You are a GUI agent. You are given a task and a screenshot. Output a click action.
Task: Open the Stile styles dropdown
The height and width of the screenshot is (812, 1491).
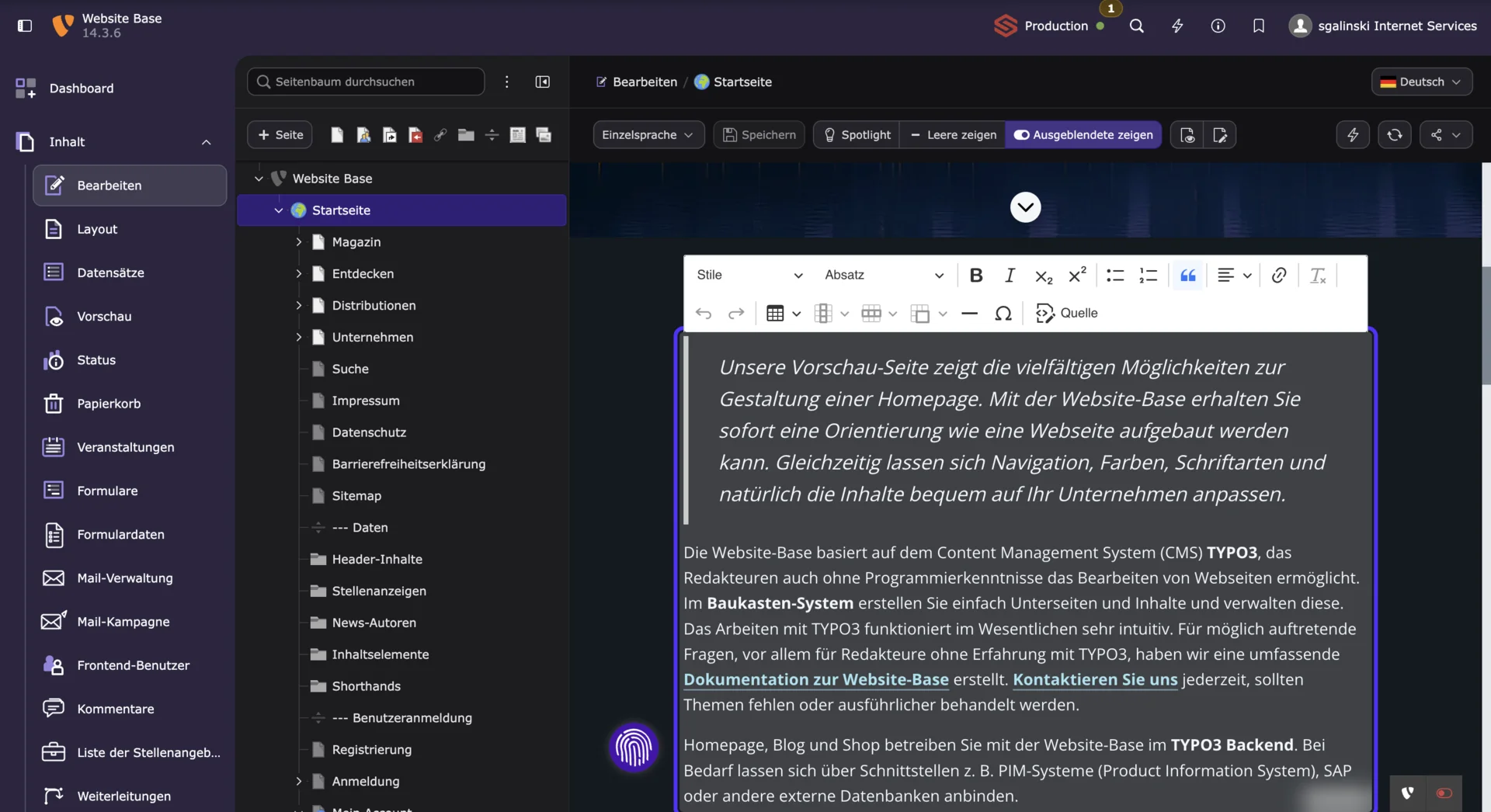point(749,275)
